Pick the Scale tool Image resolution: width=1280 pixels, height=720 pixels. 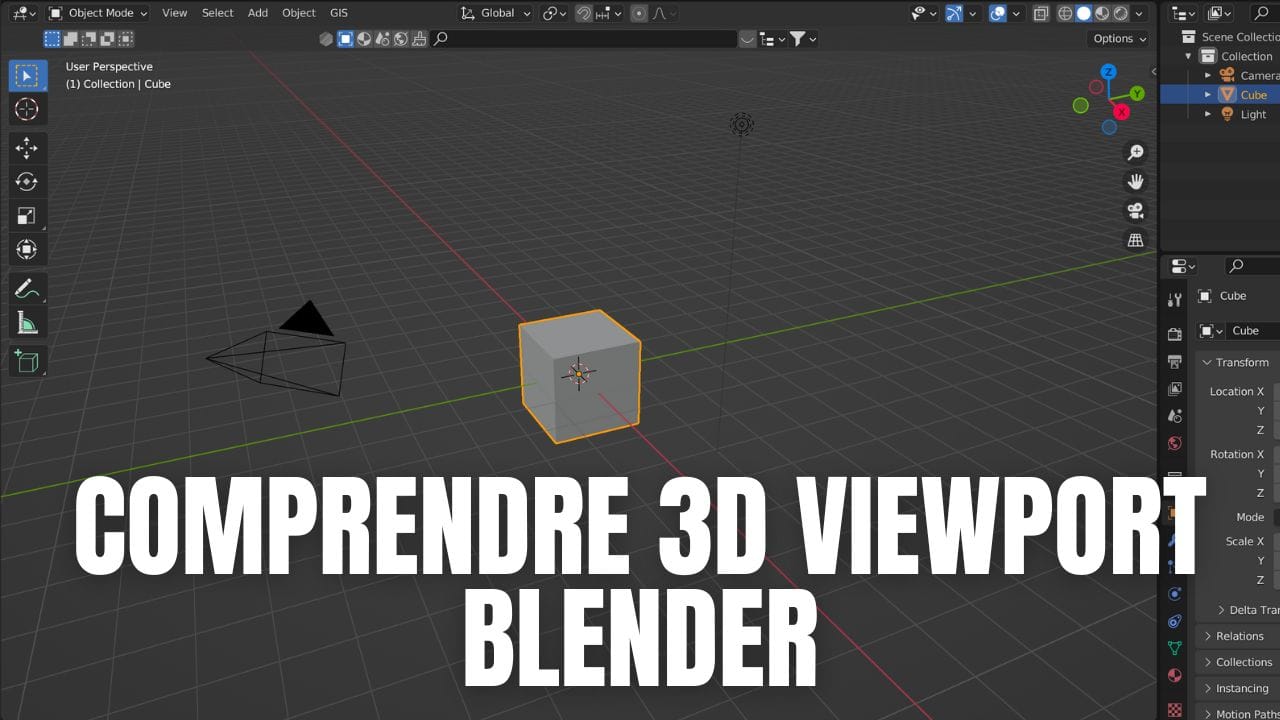26,215
